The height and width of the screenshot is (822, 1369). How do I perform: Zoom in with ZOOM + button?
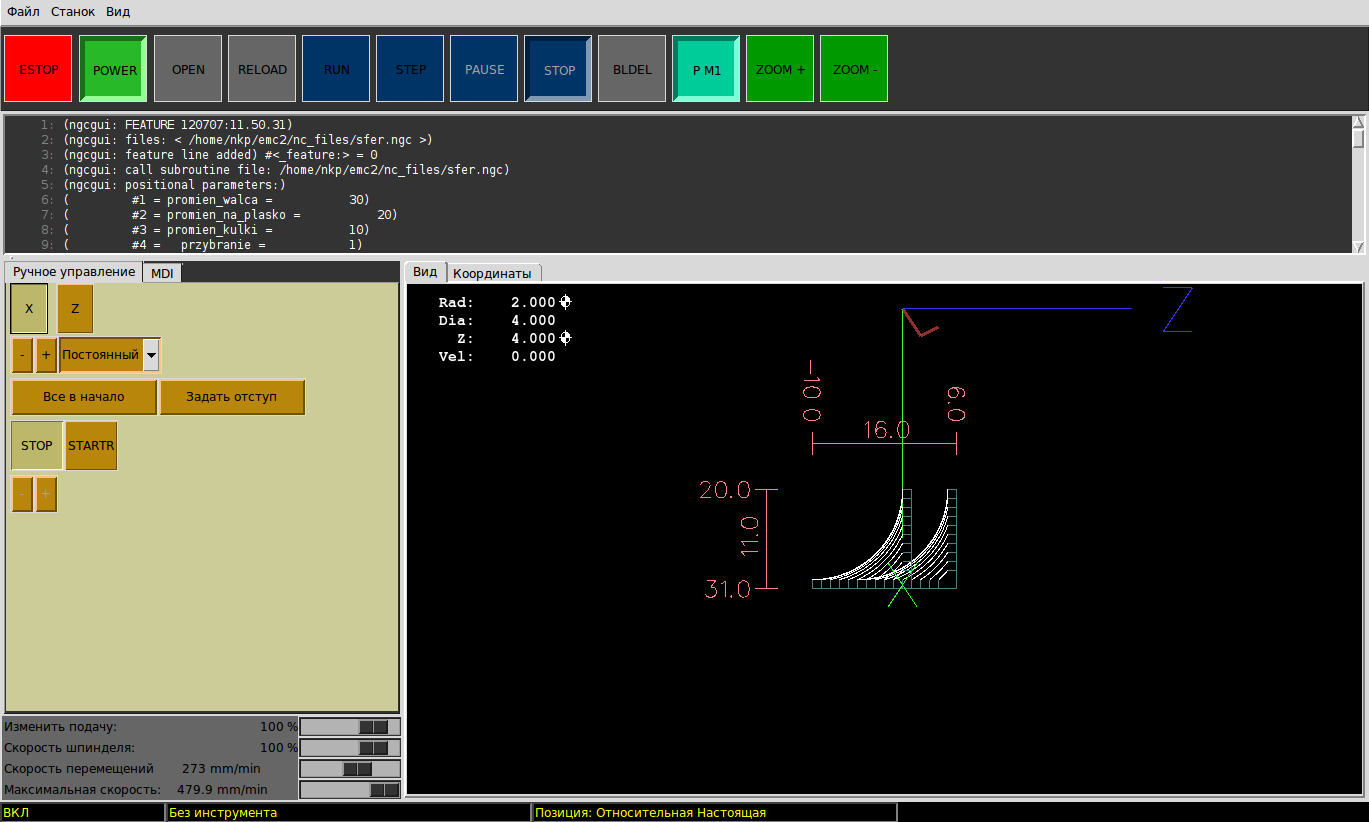(x=780, y=69)
